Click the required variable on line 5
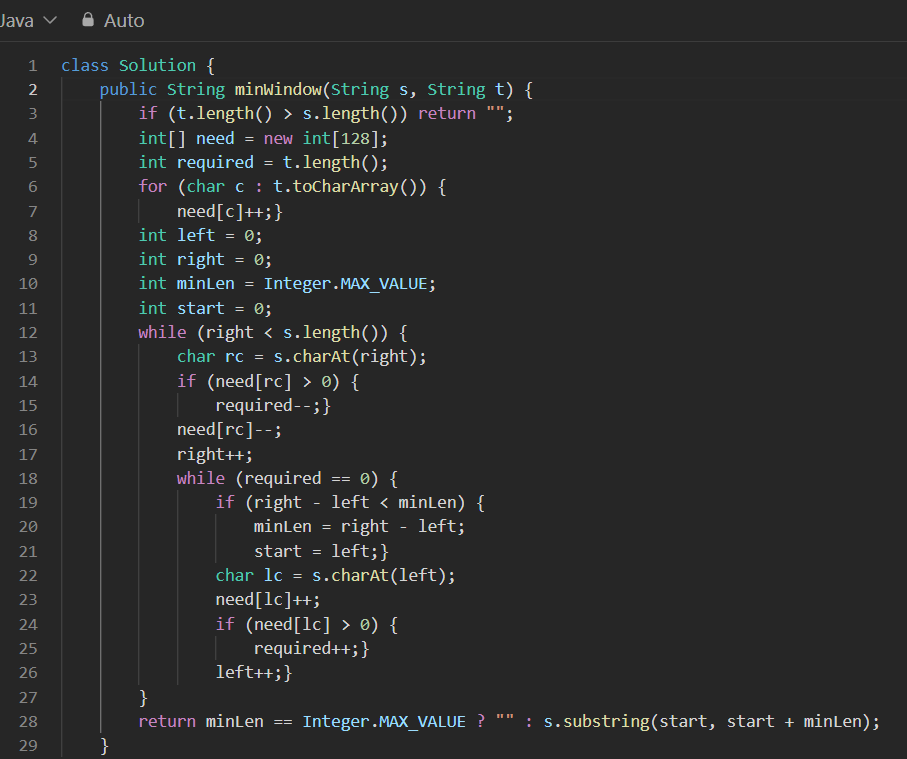 click(x=214, y=161)
